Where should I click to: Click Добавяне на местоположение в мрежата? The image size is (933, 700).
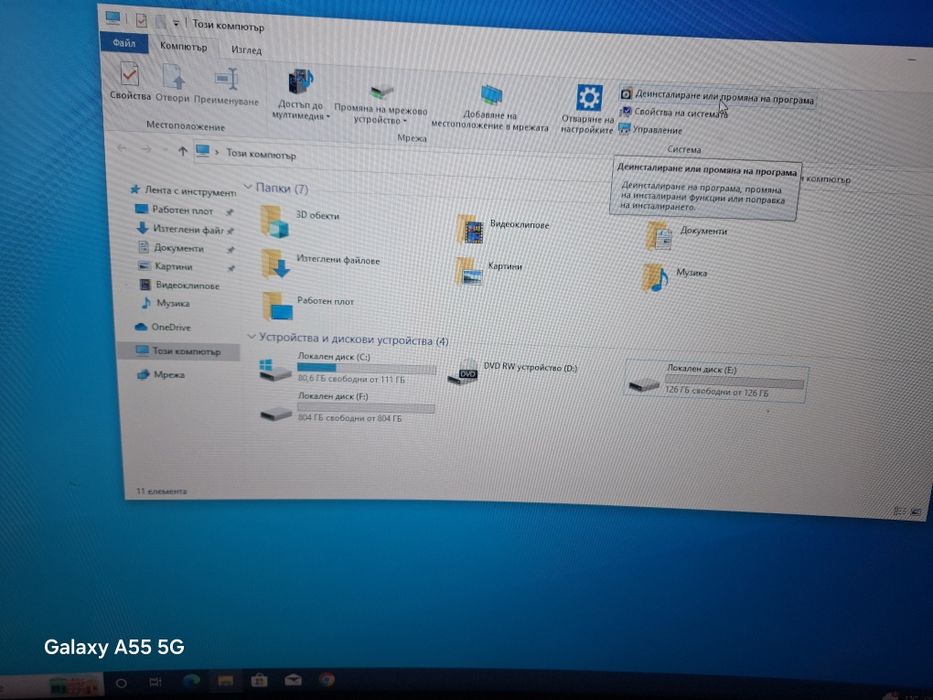pyautogui.click(x=490, y=107)
